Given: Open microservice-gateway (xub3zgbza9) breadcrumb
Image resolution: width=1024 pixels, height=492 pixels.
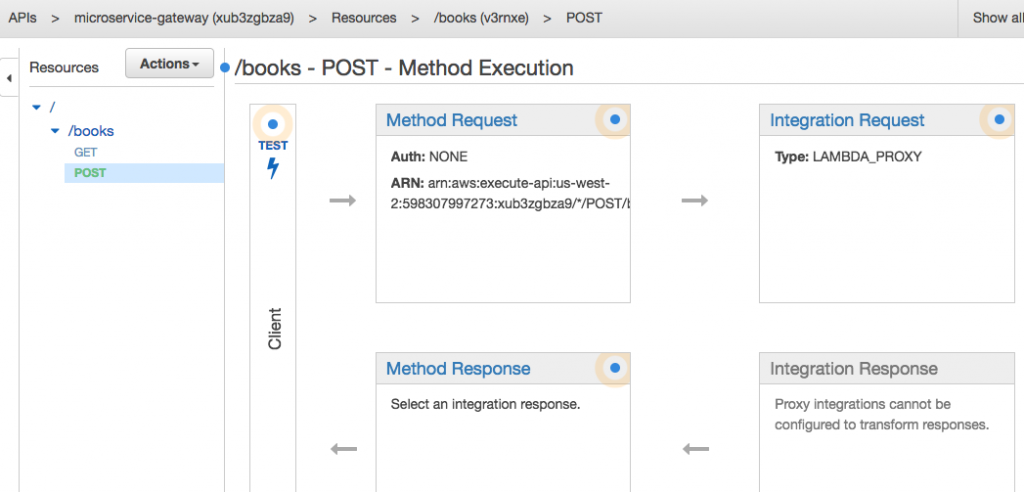Looking at the screenshot, I should pyautogui.click(x=184, y=18).
